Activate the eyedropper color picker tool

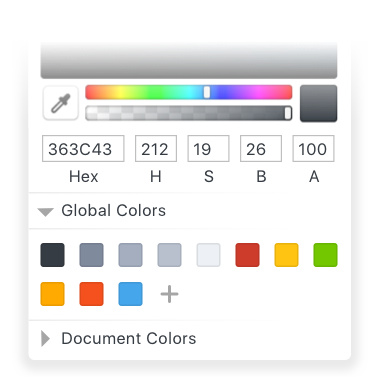tap(61, 103)
